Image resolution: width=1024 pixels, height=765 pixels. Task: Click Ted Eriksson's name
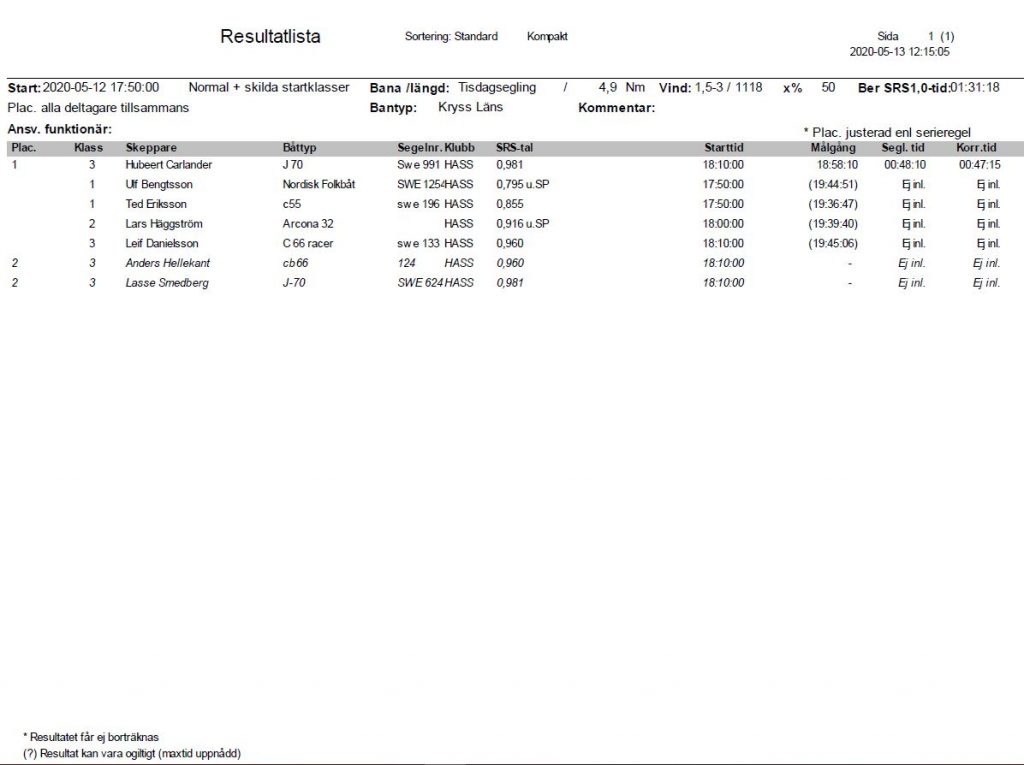coord(156,204)
